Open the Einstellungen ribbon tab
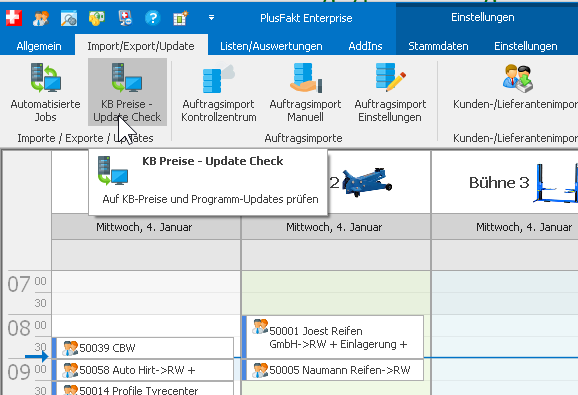Viewport: 578px width, 395px height. pyautogui.click(x=526, y=46)
